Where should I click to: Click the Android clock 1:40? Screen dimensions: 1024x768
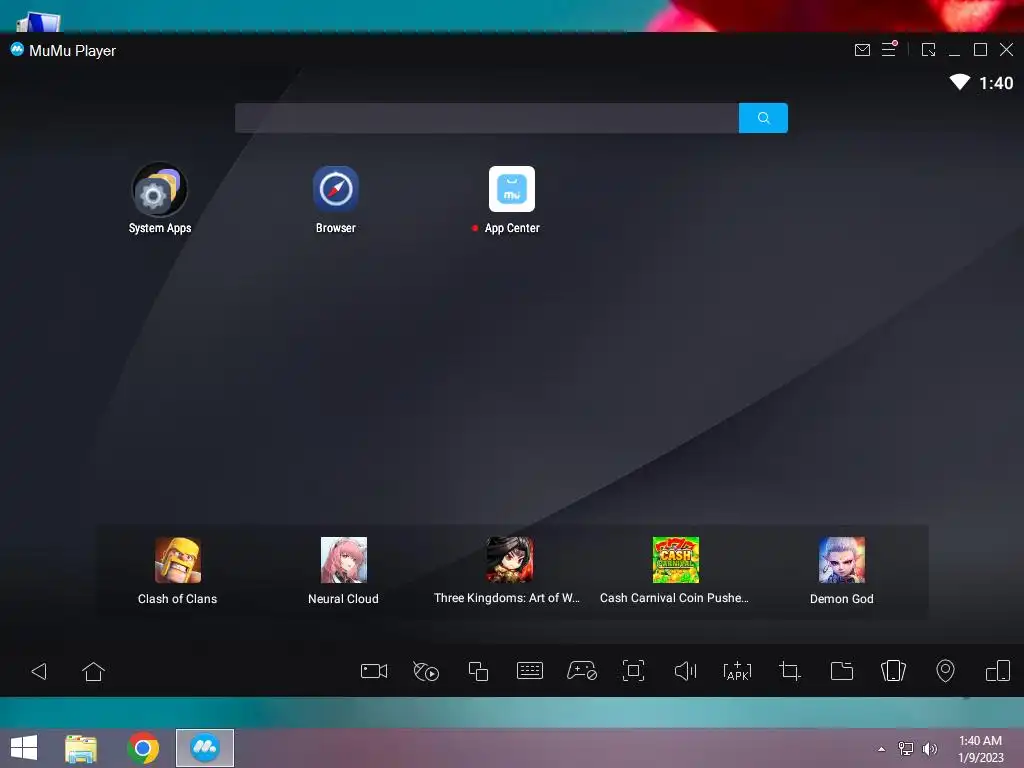[x=996, y=83]
